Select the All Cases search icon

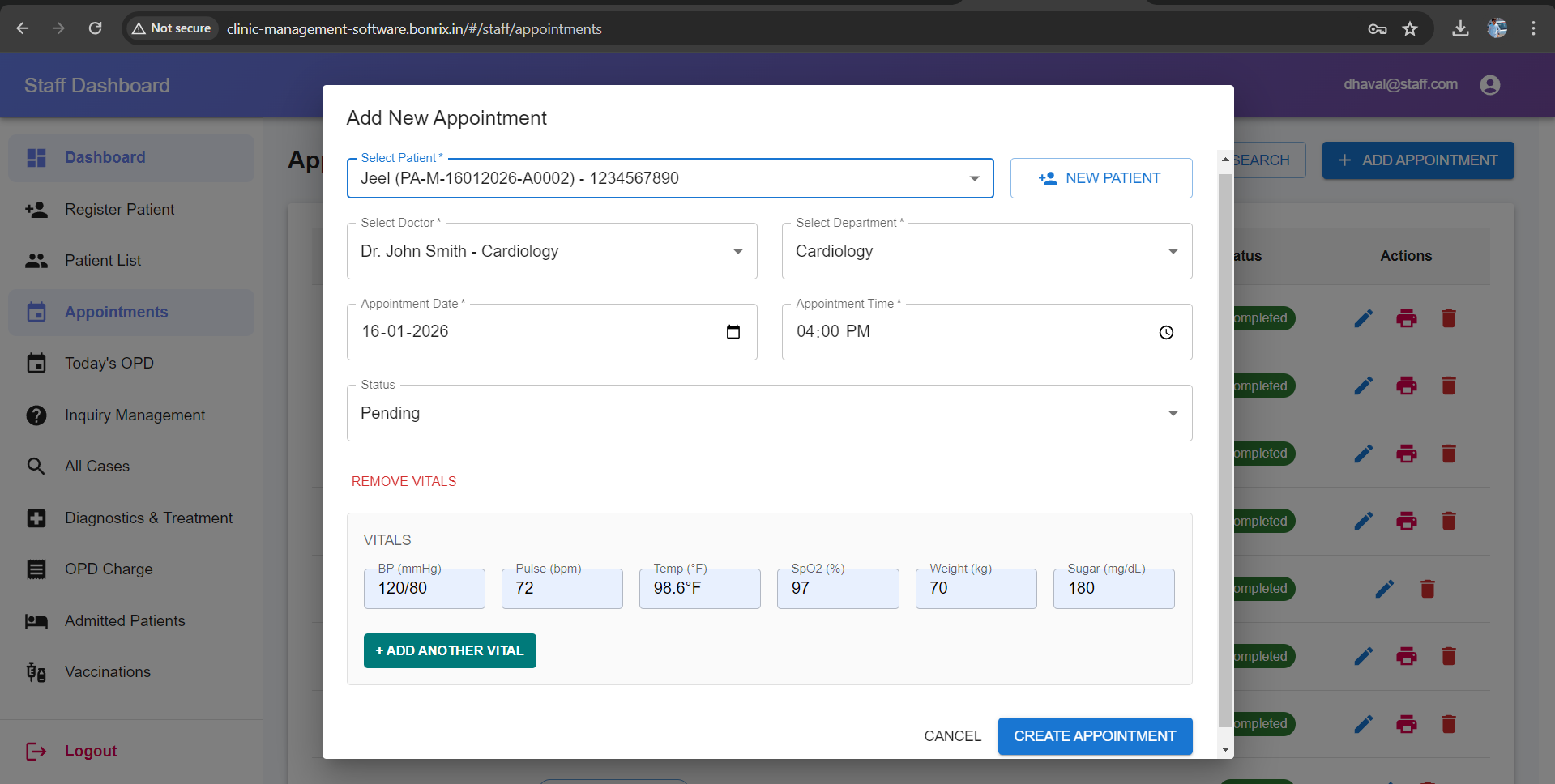pos(36,466)
